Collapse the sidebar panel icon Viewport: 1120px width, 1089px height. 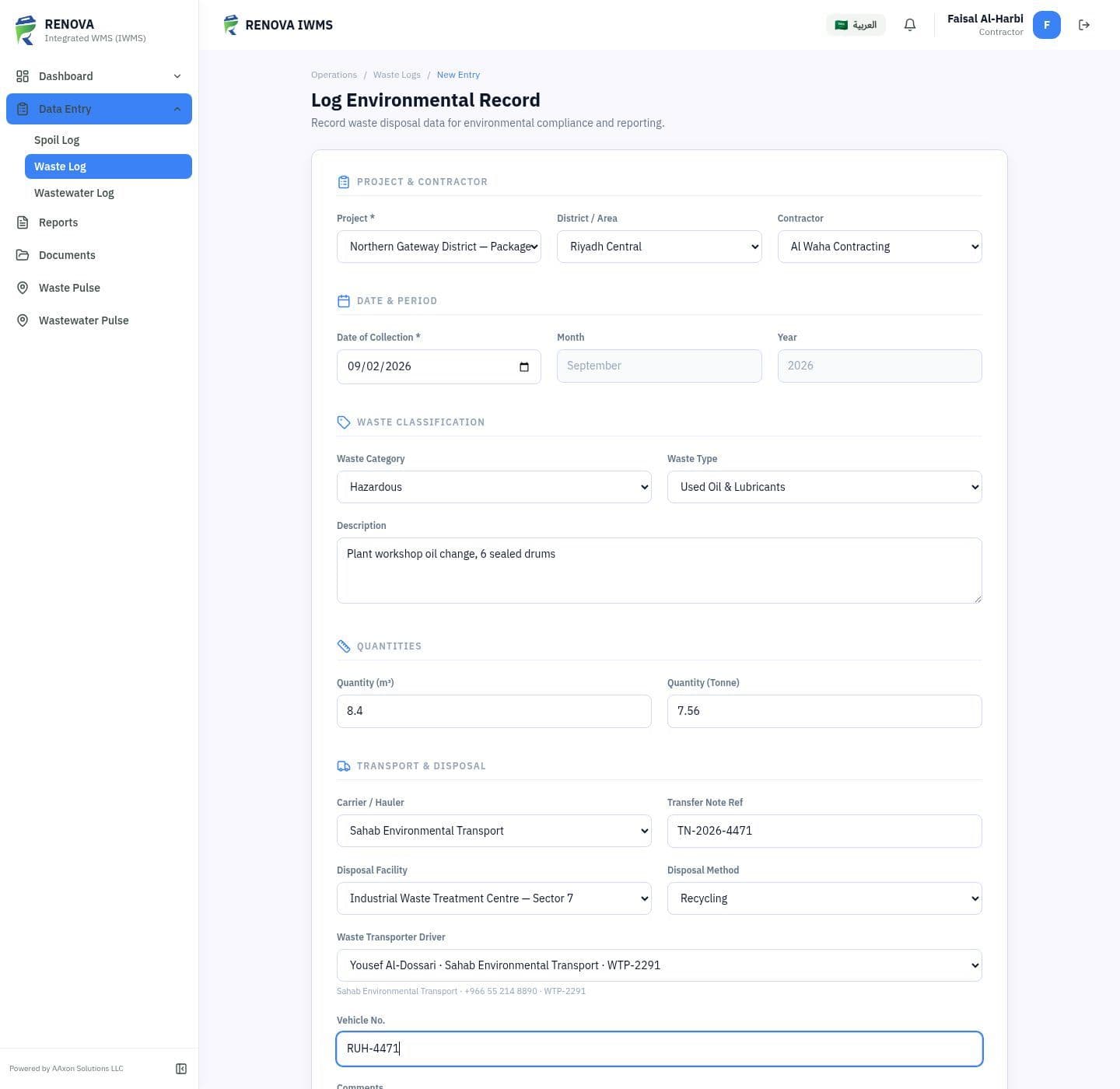(181, 1069)
